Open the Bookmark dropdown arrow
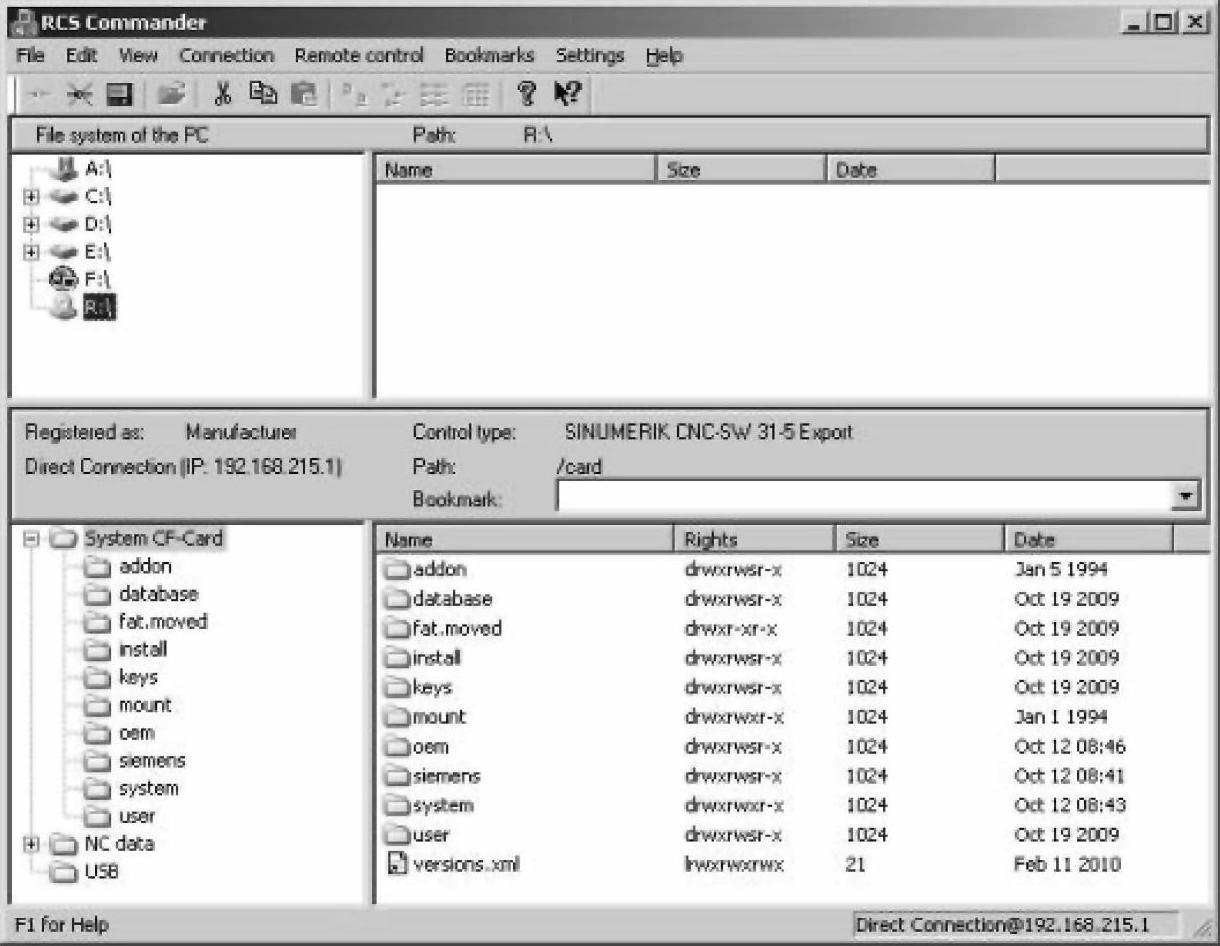 1187,497
